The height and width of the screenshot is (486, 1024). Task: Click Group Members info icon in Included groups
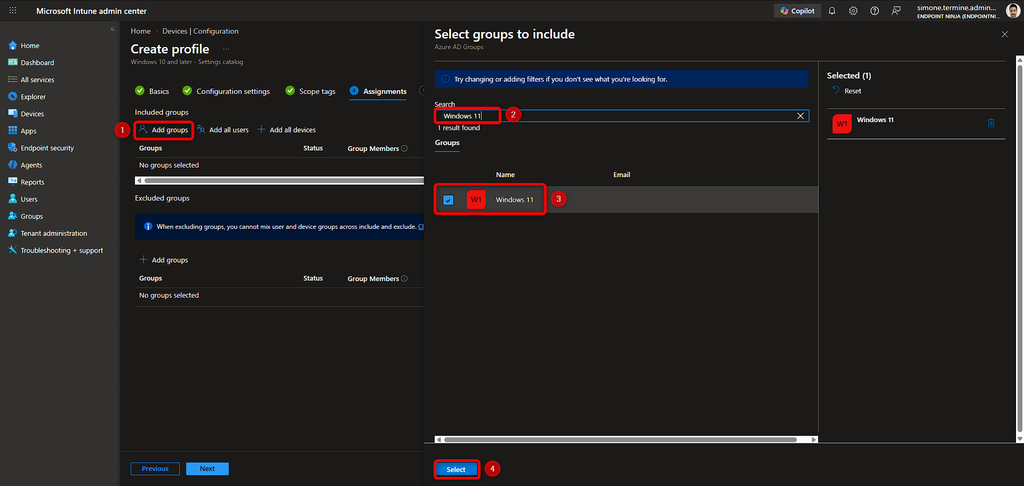tap(404, 149)
